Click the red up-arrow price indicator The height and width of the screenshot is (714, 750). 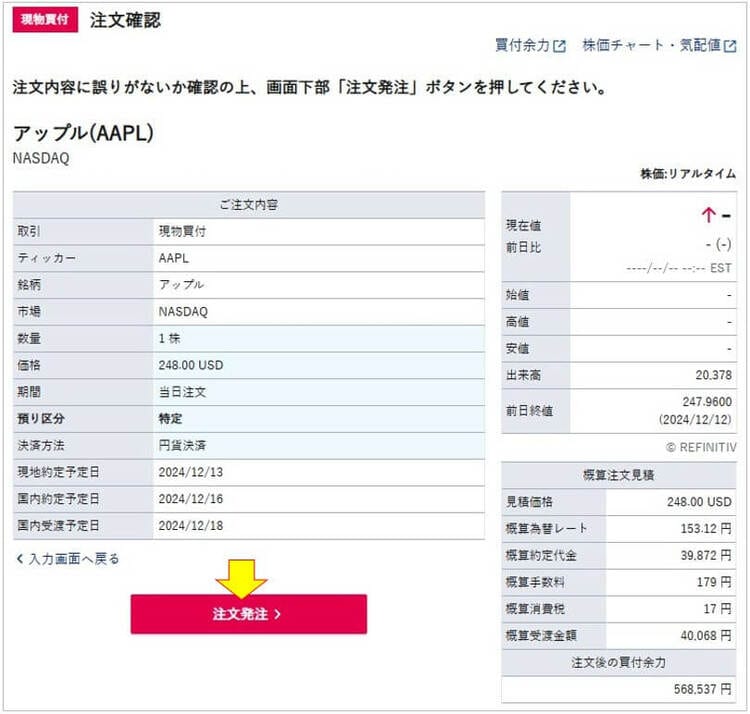[708, 215]
